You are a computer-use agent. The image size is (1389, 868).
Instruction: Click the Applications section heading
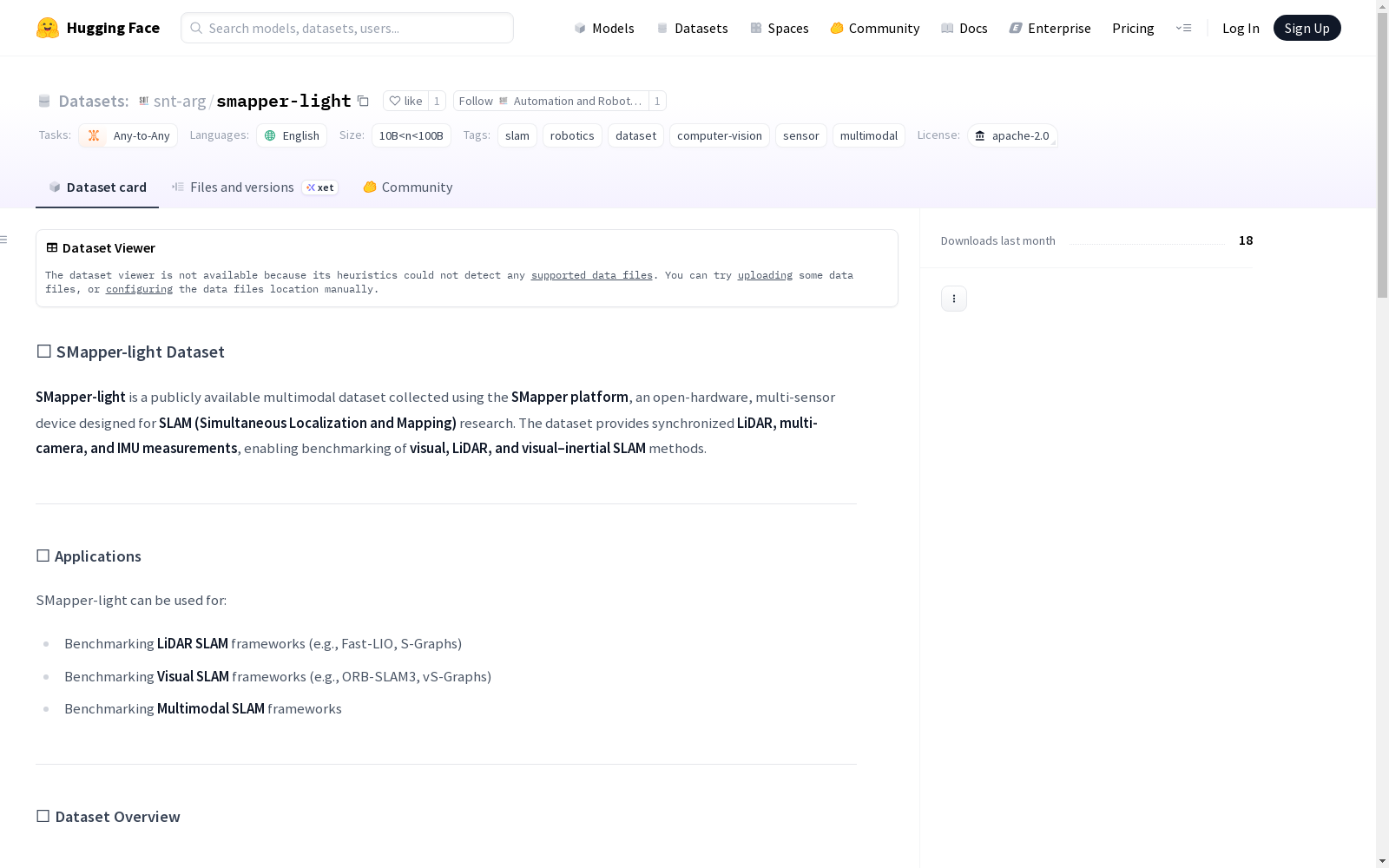pyautogui.click(x=89, y=556)
